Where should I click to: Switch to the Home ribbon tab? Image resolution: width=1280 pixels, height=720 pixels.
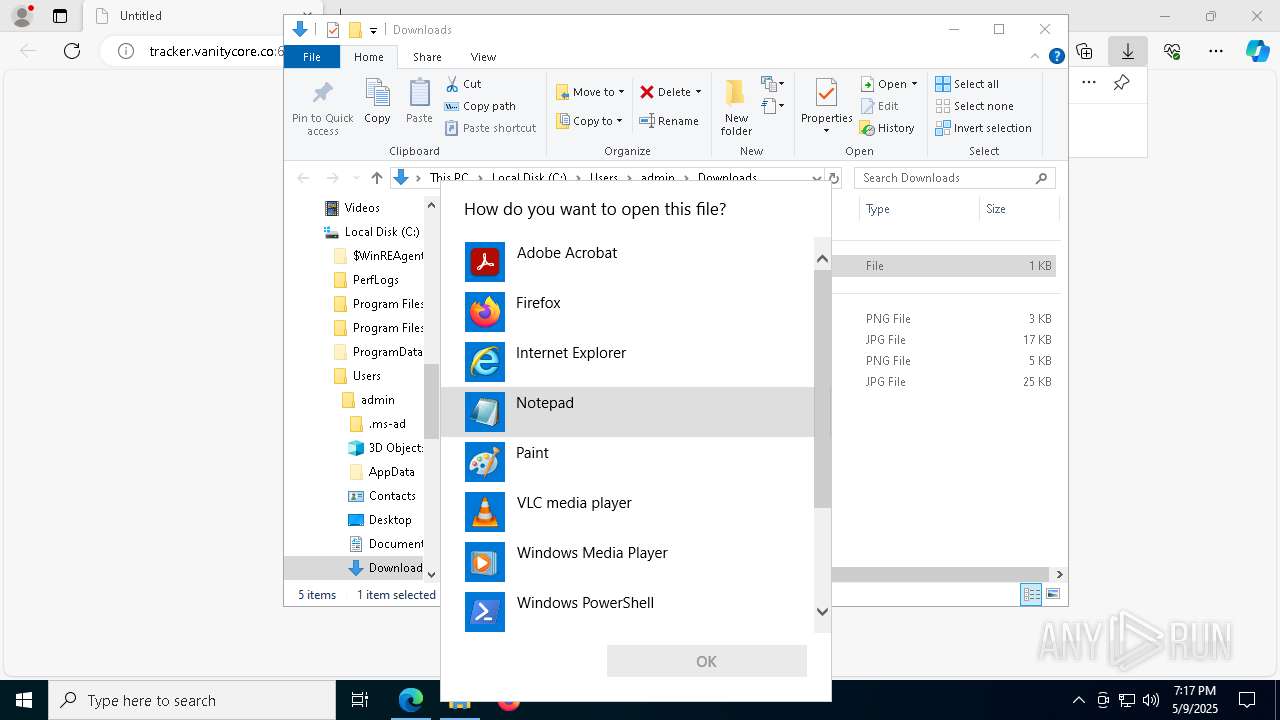point(368,57)
